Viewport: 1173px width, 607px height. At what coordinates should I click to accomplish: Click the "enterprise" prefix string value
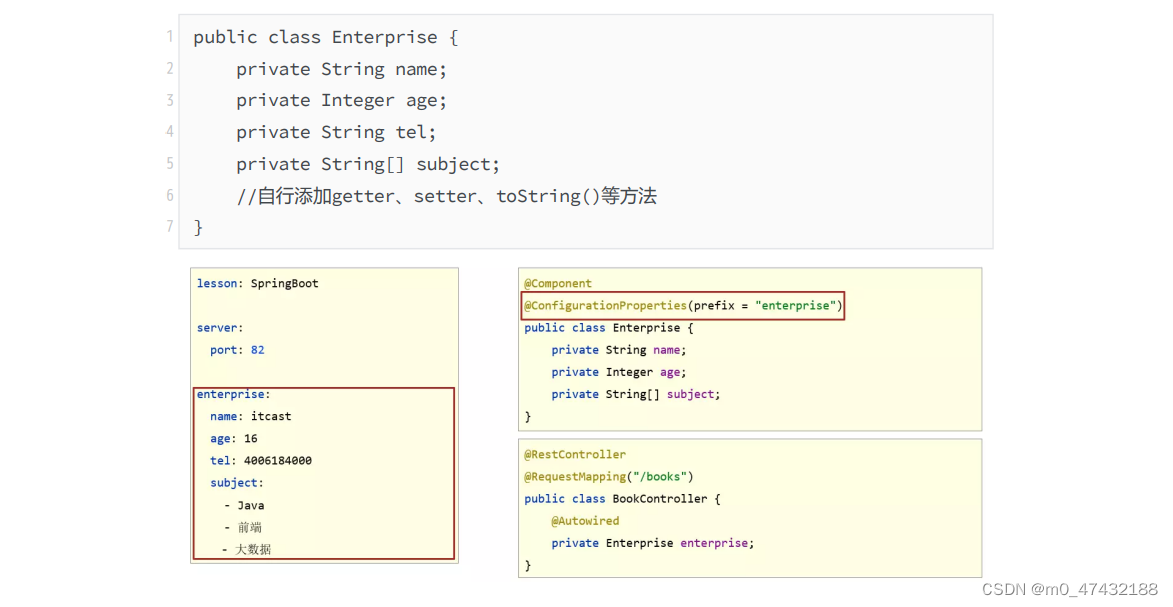[795, 305]
